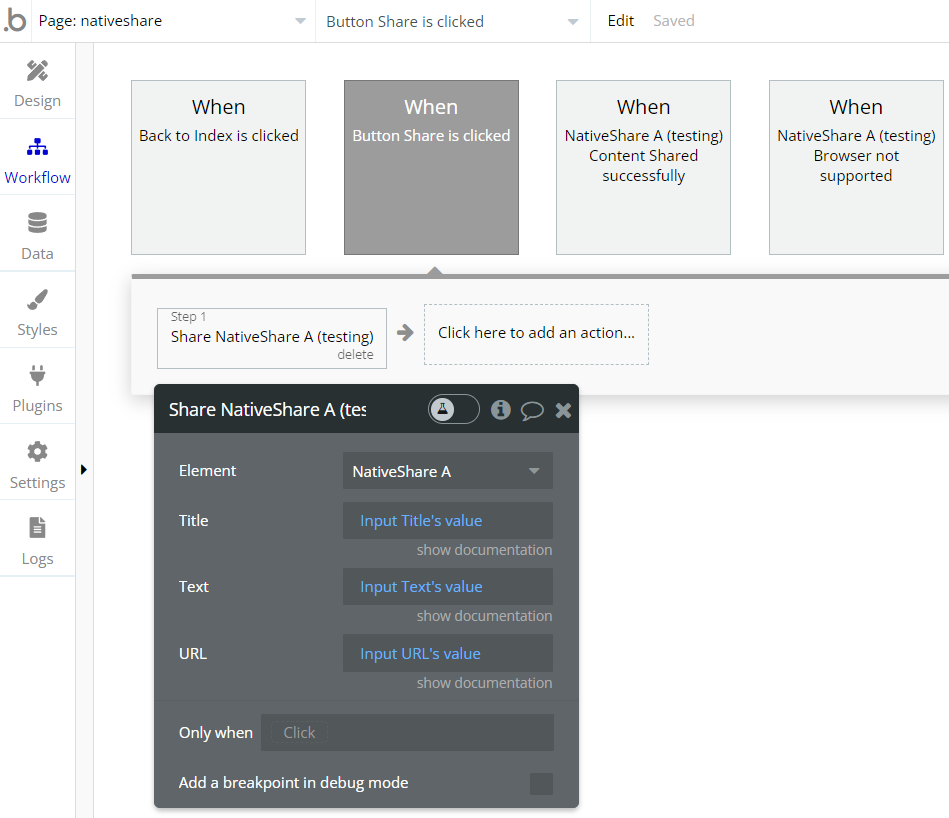Viewport: 949px width, 818px height.
Task: Open the Plugins plug icon
Action: pos(37,377)
